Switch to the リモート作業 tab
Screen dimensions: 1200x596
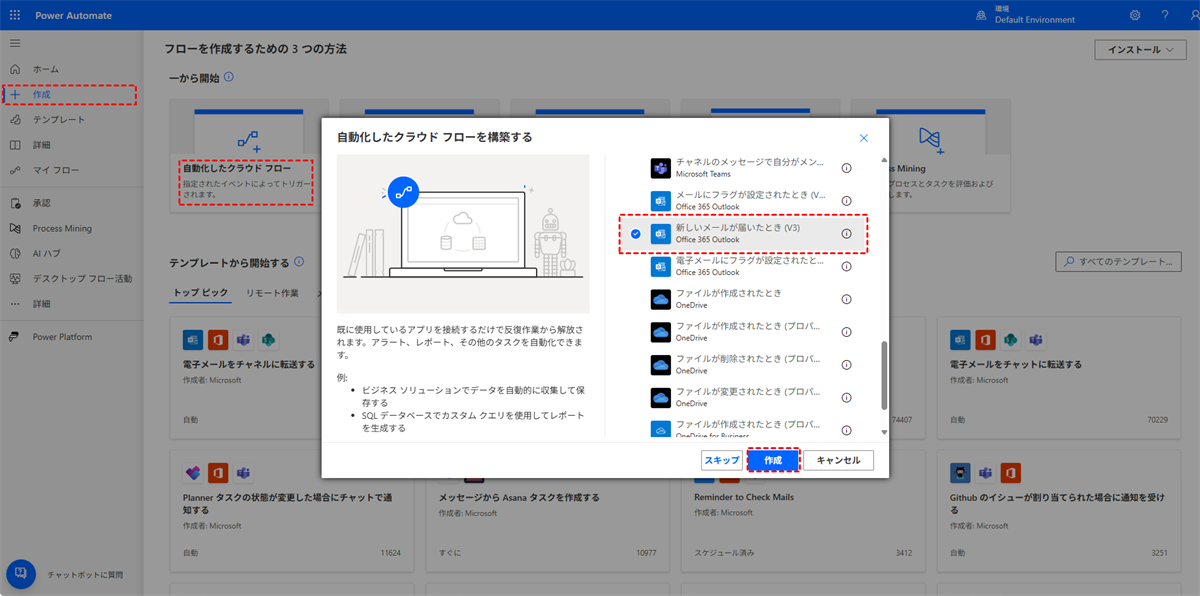point(272,293)
